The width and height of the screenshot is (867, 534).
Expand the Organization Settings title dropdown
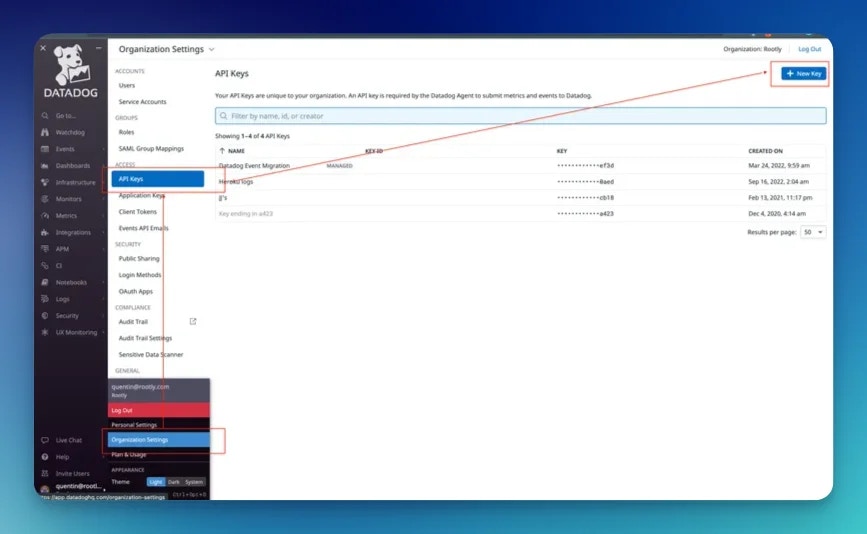[211, 49]
